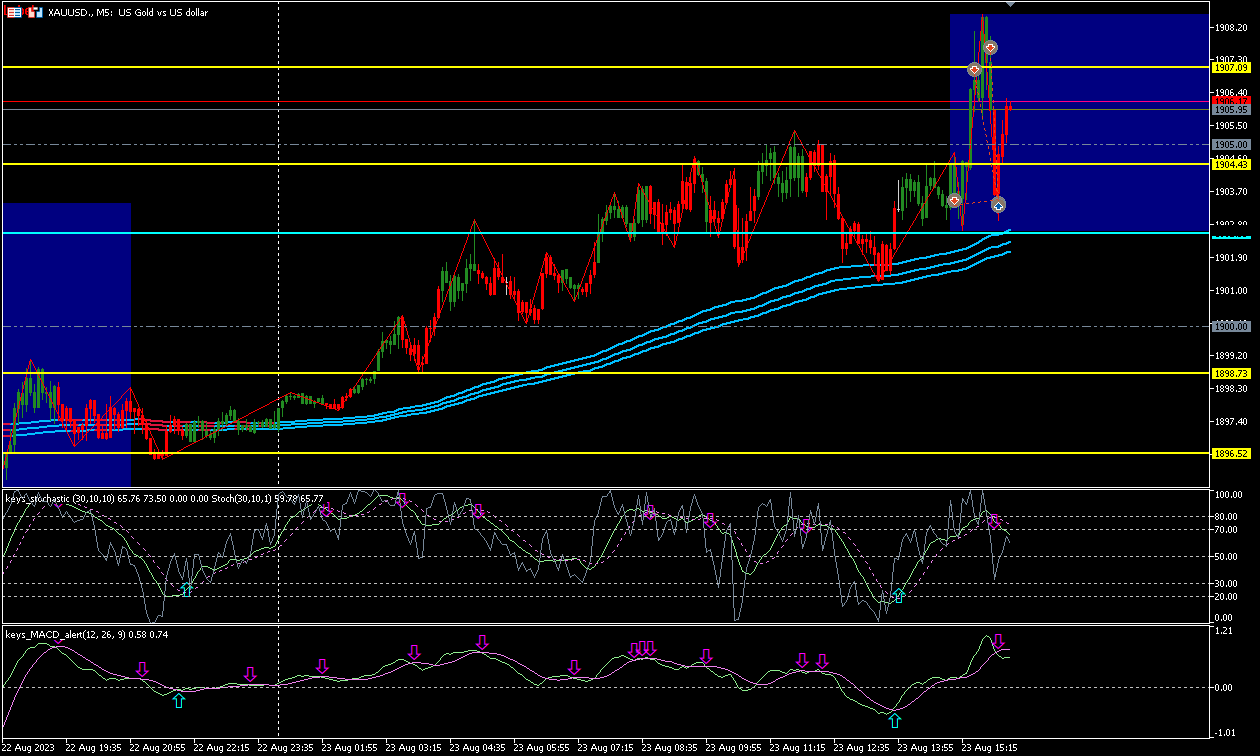Click the first cyan up arrow in MACD panel

[x=178, y=701]
